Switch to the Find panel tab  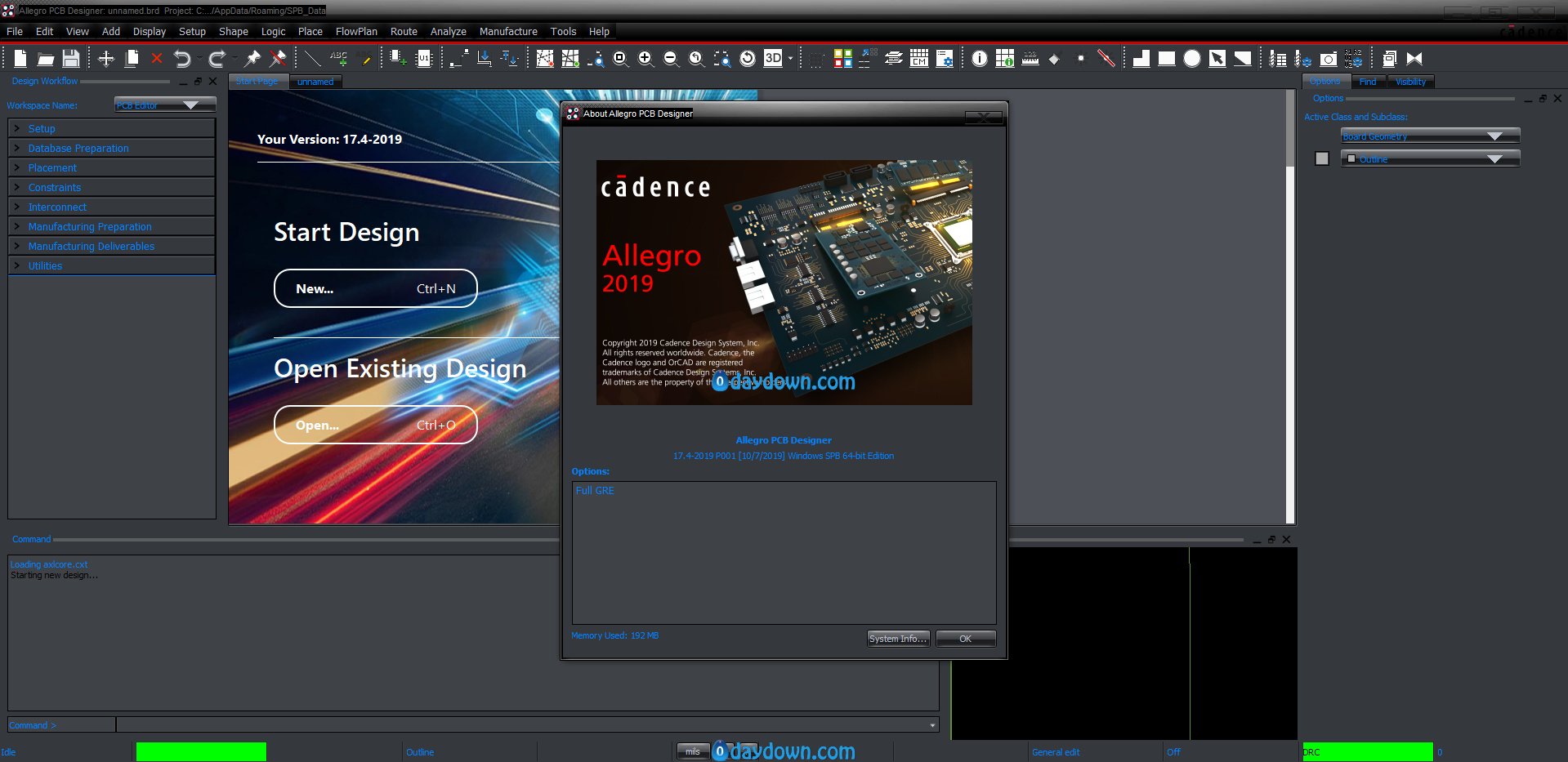[1368, 82]
